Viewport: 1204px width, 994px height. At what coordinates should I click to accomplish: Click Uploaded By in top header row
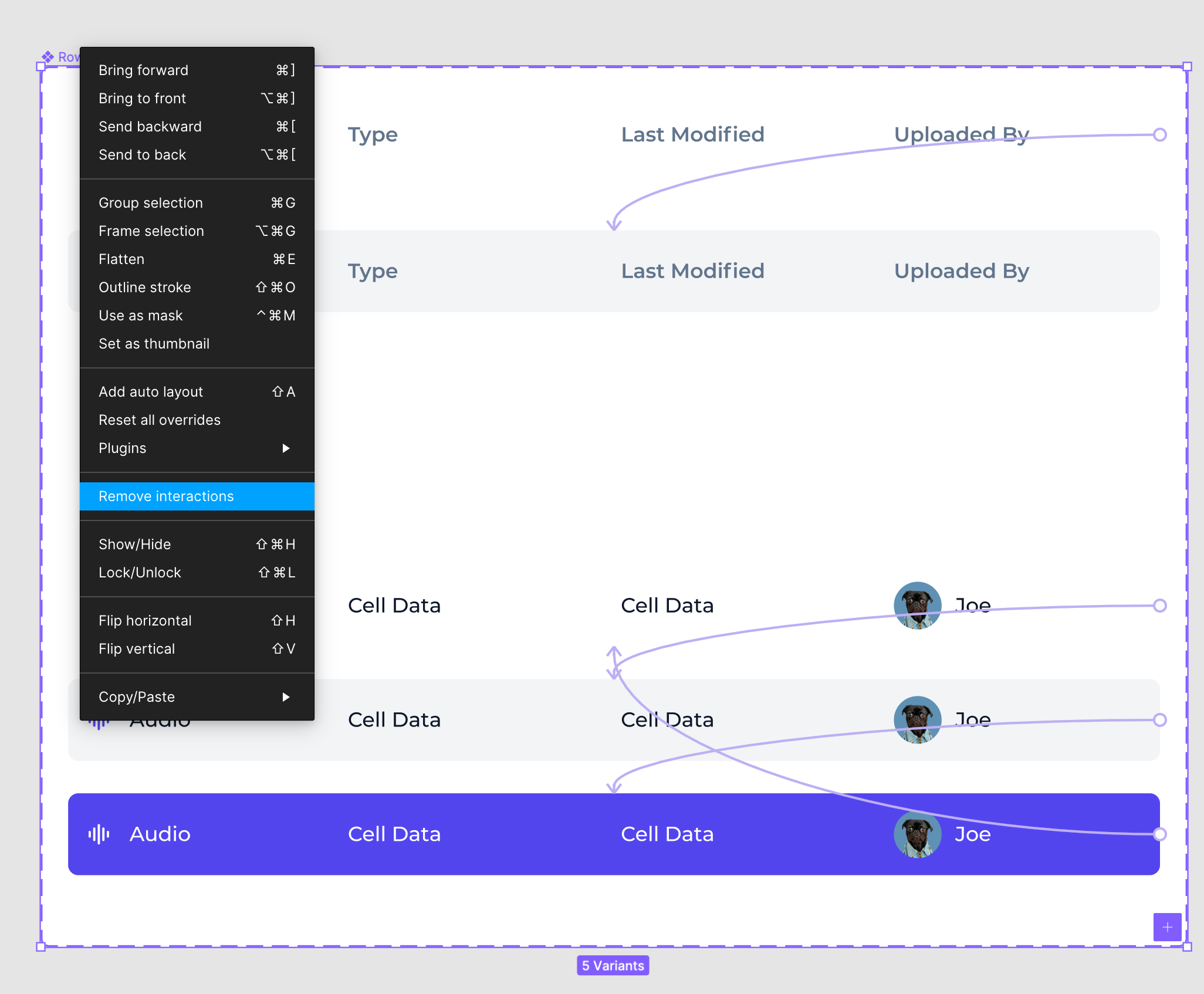click(962, 135)
